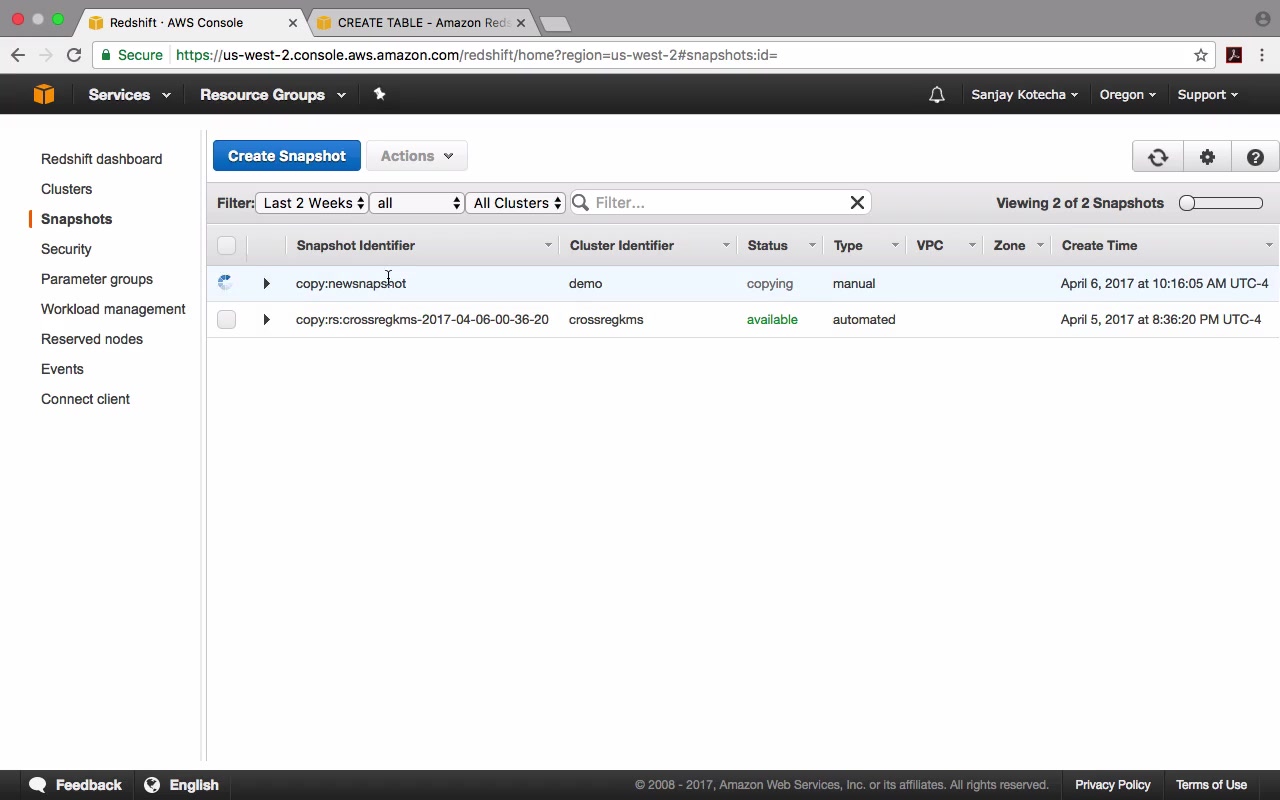Open the Chrome profile icon
This screenshot has height=800, width=1280.
(1263, 19)
